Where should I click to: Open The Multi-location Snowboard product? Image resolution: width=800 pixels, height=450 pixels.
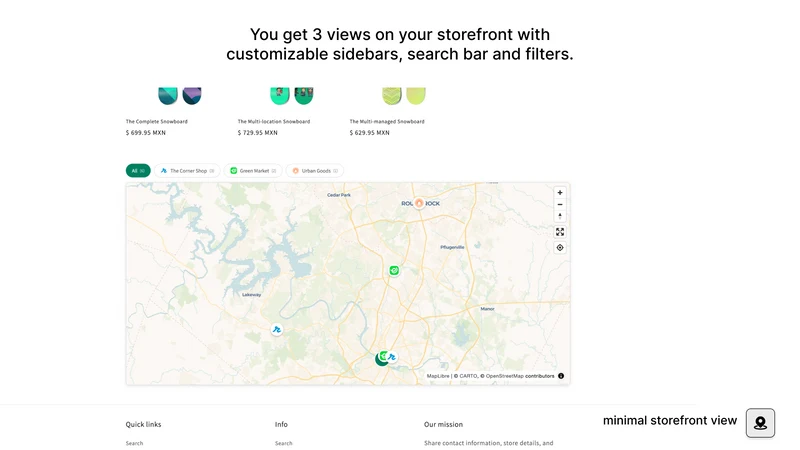274,121
